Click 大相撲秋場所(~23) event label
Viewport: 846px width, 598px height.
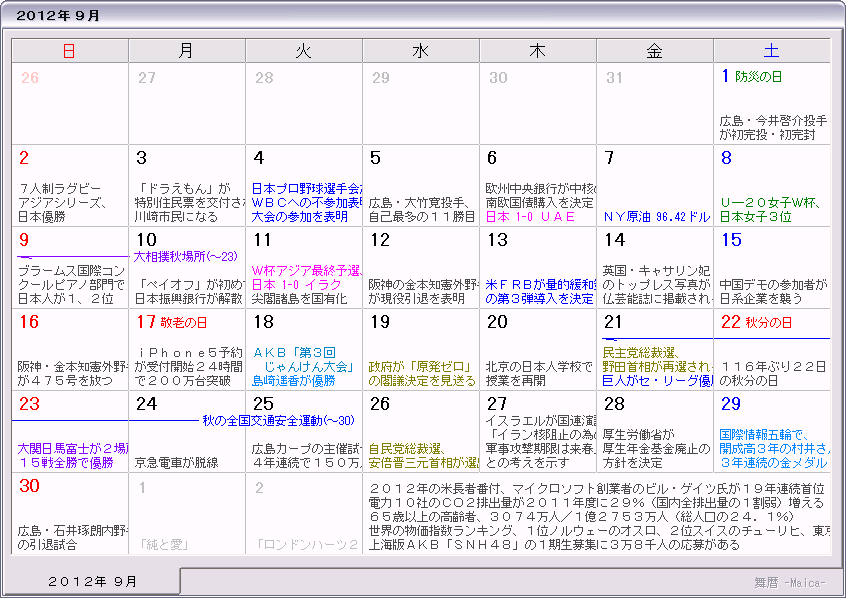(186, 256)
